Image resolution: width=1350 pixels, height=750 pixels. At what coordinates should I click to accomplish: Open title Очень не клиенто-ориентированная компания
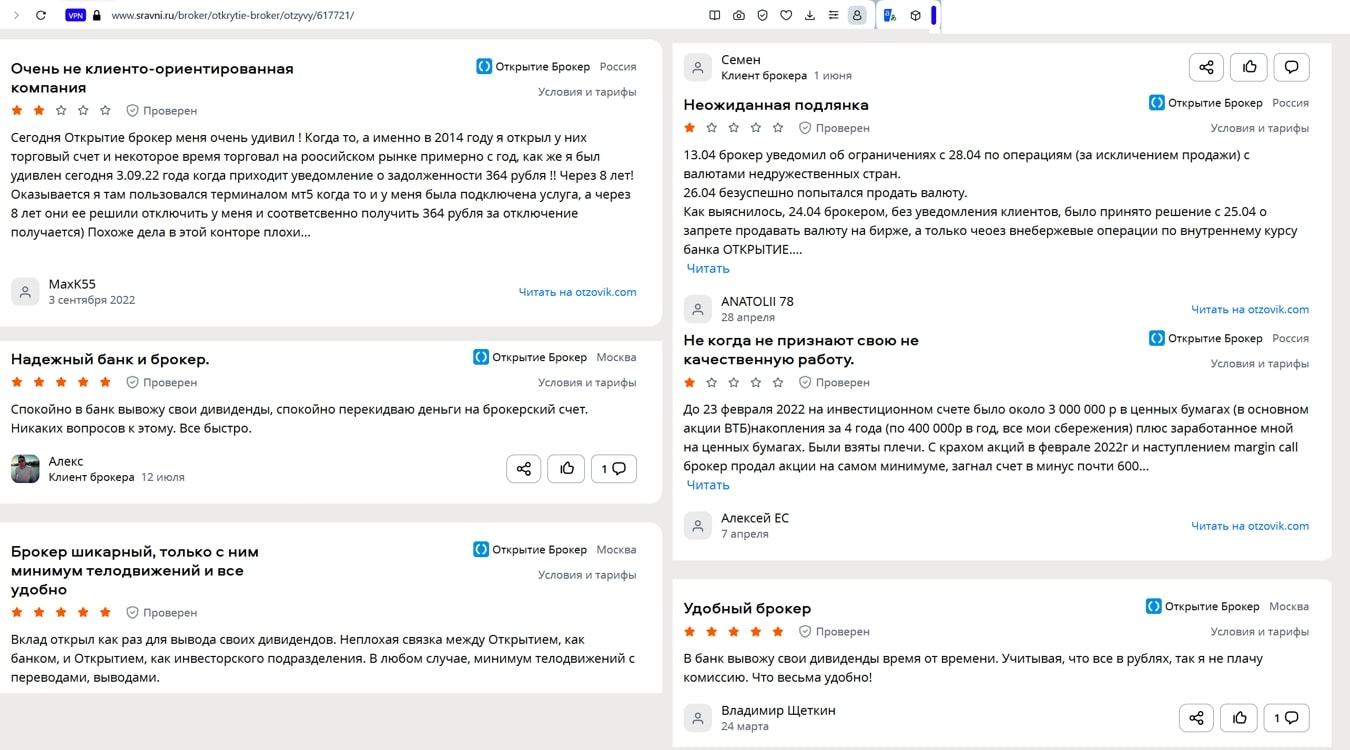[152, 78]
